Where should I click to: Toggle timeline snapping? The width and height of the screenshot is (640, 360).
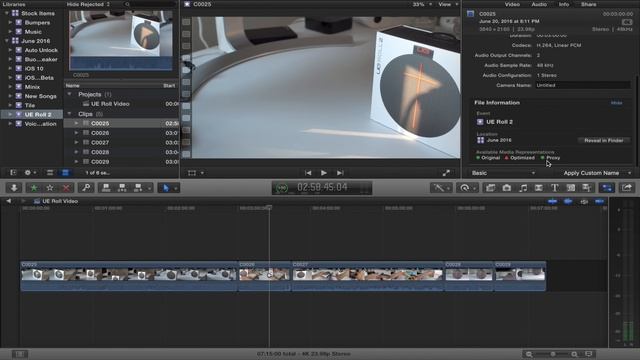tap(600, 201)
